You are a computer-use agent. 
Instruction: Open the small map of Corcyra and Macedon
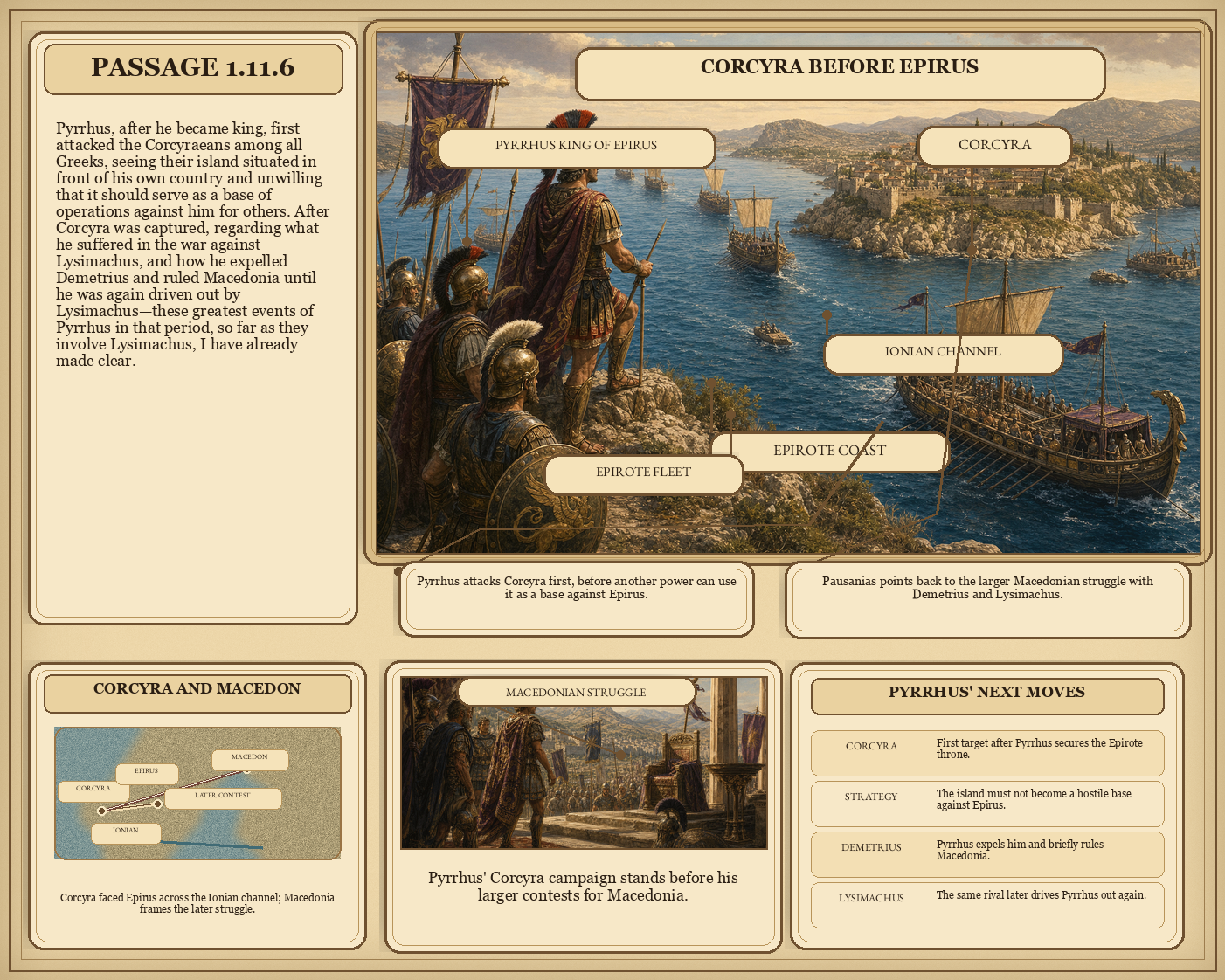coord(197,793)
